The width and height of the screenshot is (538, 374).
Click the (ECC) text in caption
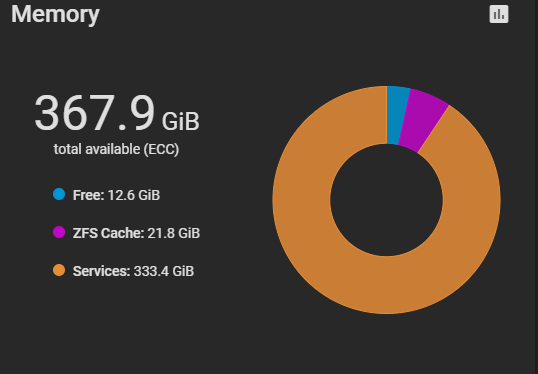[161, 150]
